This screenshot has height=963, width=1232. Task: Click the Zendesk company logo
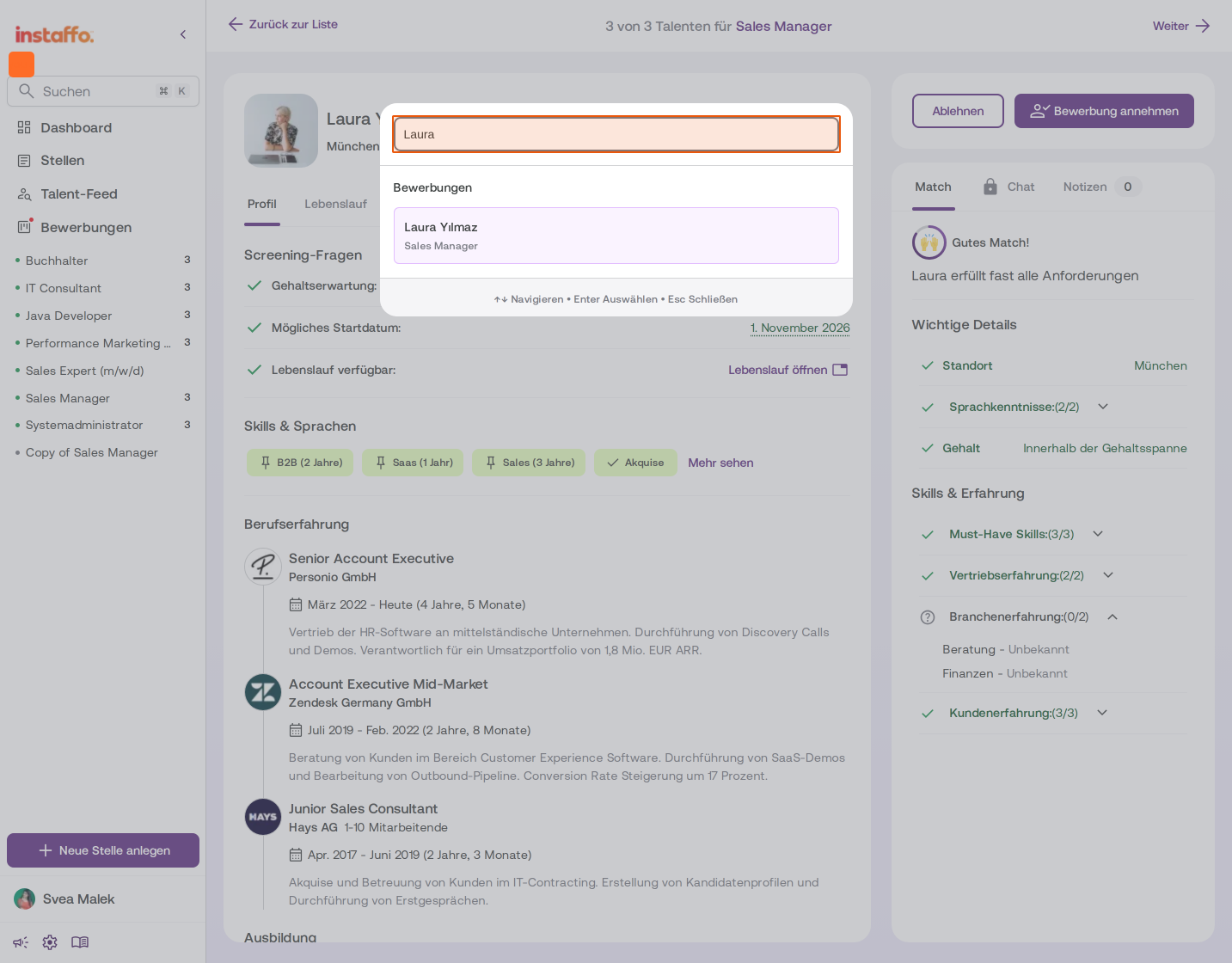263,692
